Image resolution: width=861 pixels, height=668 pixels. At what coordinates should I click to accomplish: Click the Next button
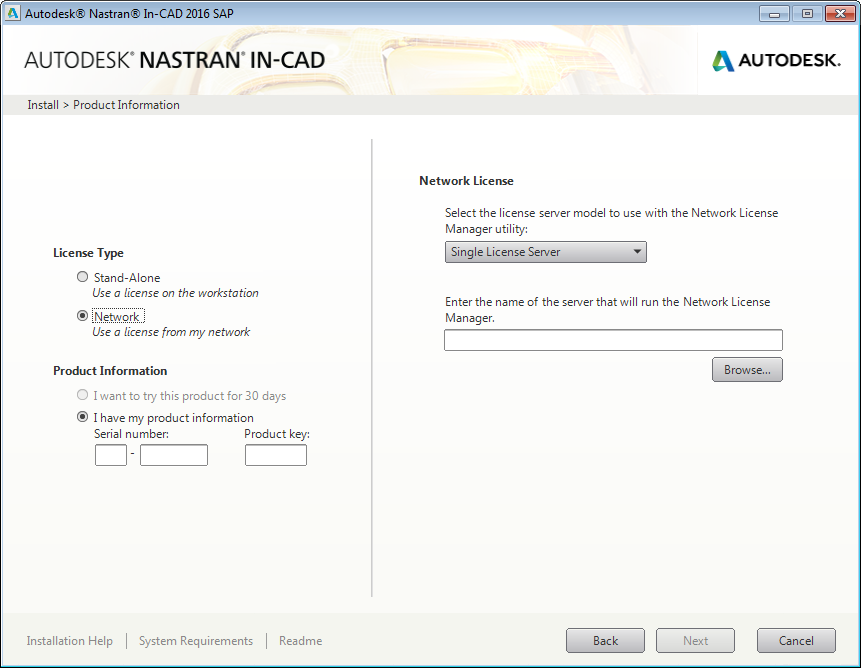[x=695, y=641]
